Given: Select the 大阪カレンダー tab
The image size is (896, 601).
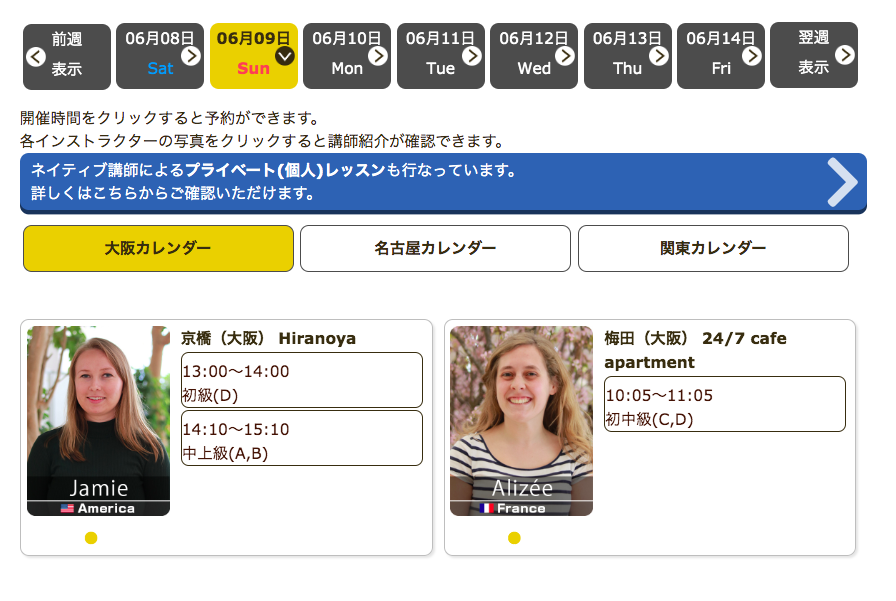Looking at the screenshot, I should pos(158,248).
